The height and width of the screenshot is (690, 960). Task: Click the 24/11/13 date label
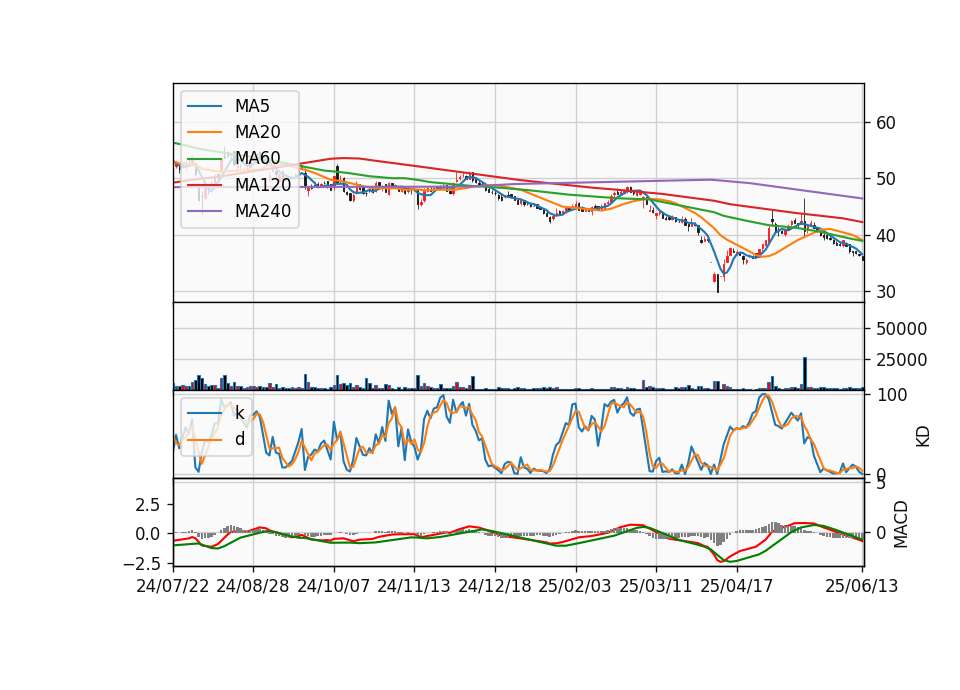[414, 586]
